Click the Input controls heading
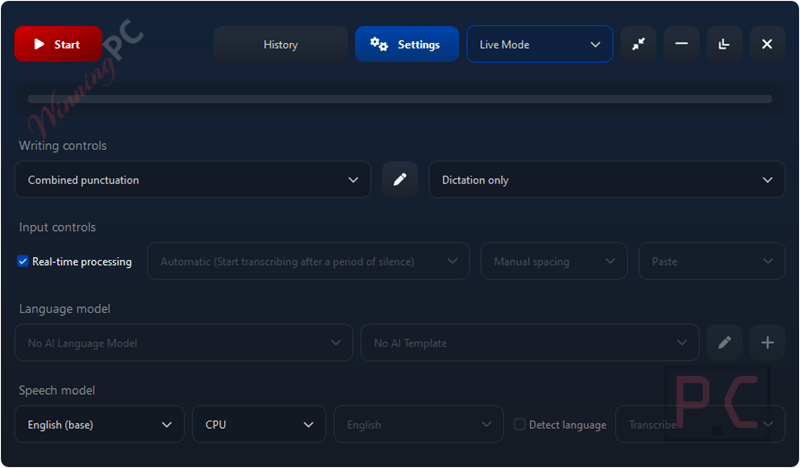 click(x=57, y=228)
